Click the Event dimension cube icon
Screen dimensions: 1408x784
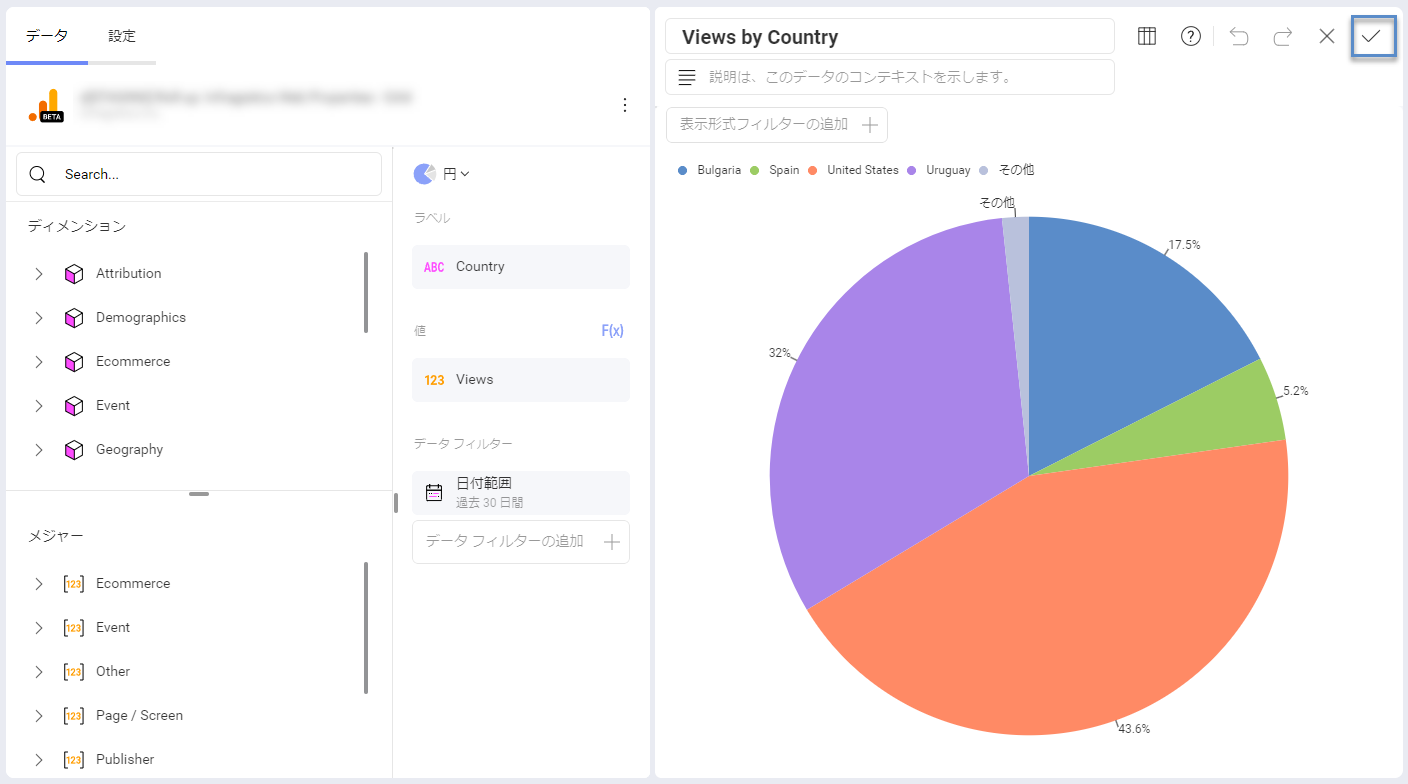pos(74,406)
